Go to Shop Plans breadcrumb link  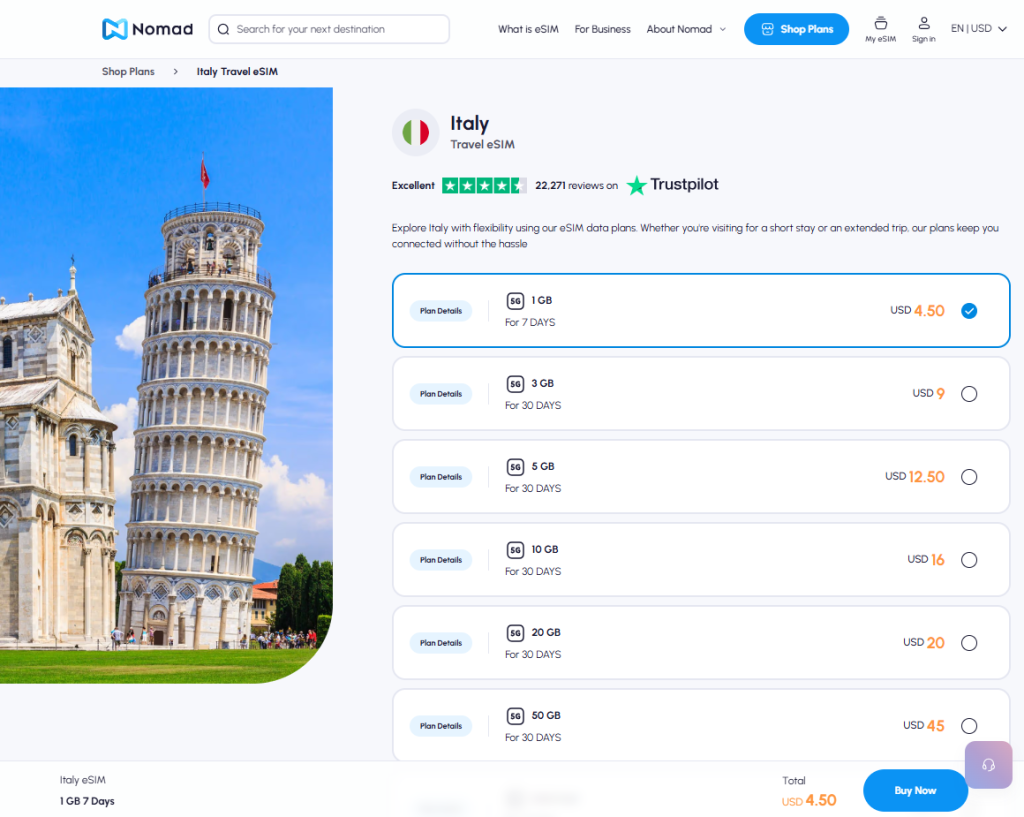[128, 71]
